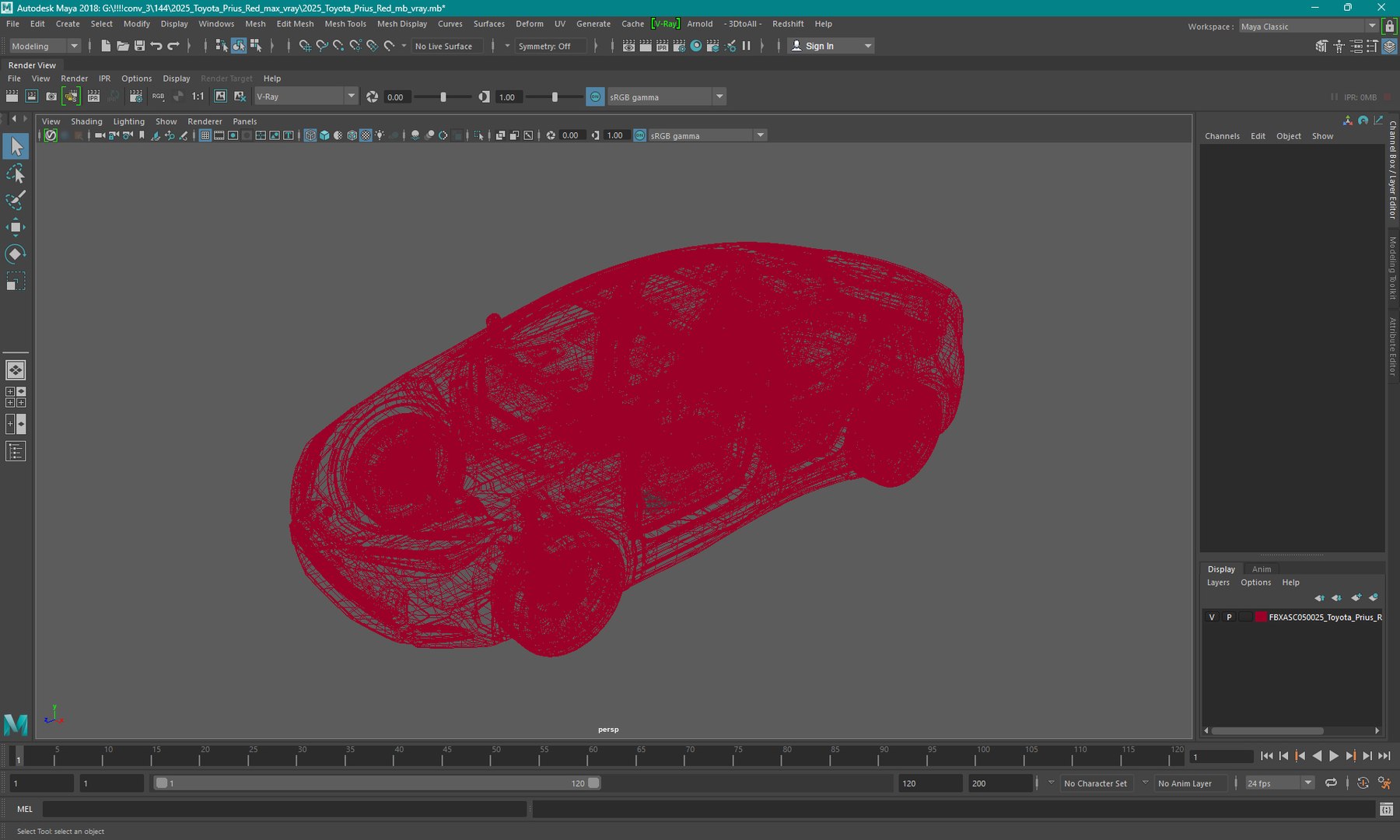Start IPR render in Render View toolbar

(93, 96)
